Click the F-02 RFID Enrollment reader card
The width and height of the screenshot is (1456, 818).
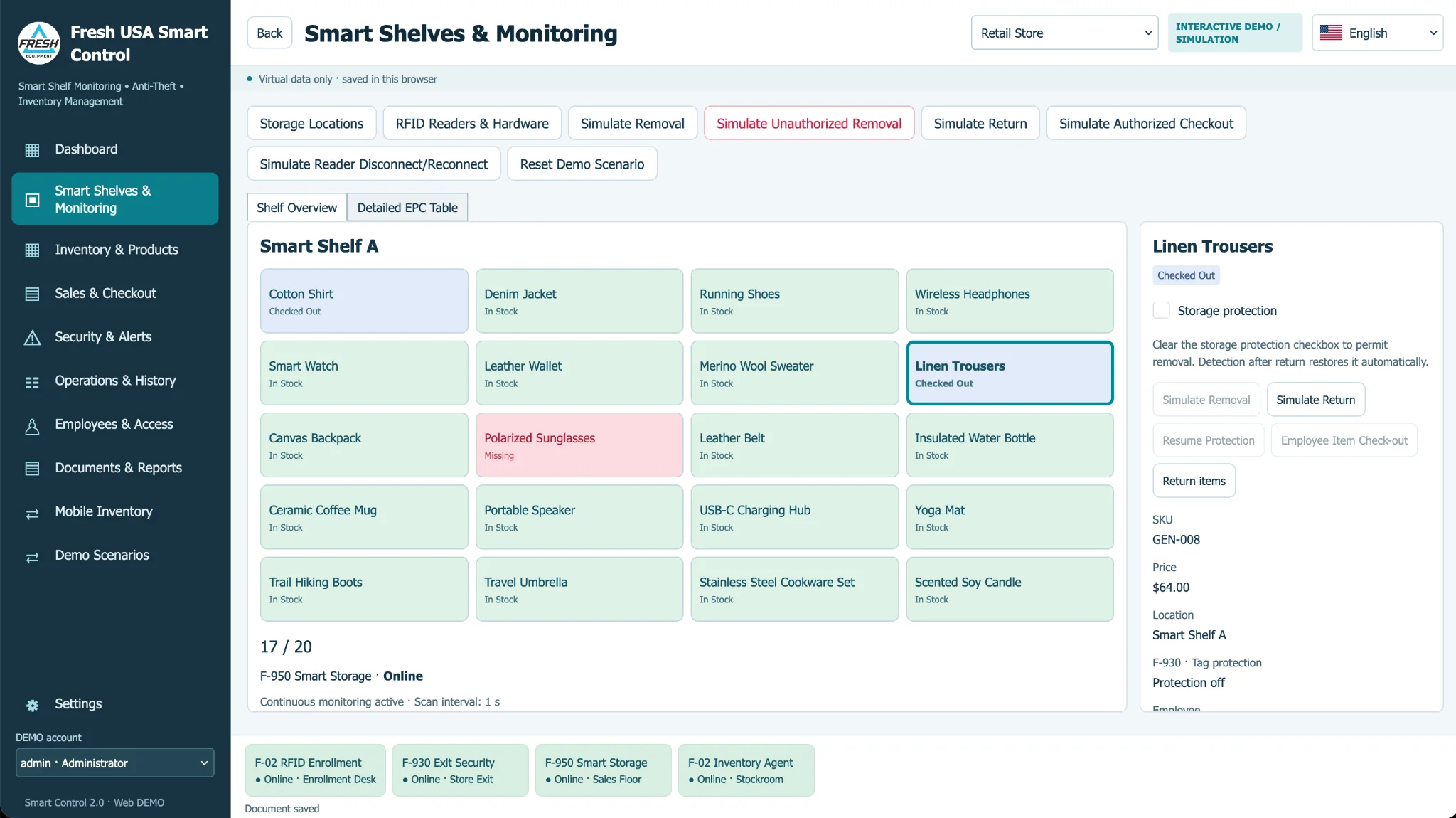point(315,770)
